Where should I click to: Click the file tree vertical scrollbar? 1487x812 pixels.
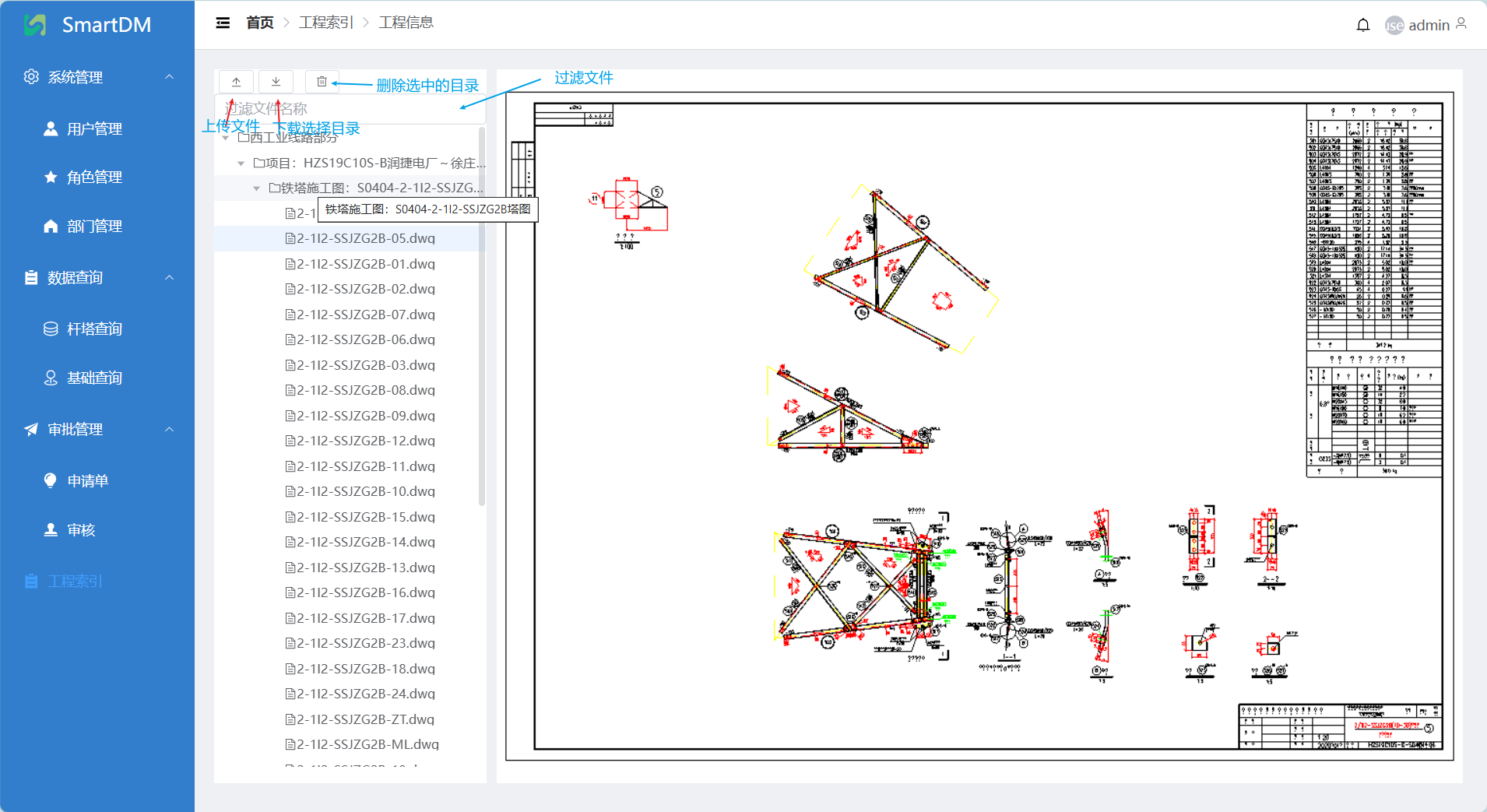(482, 315)
